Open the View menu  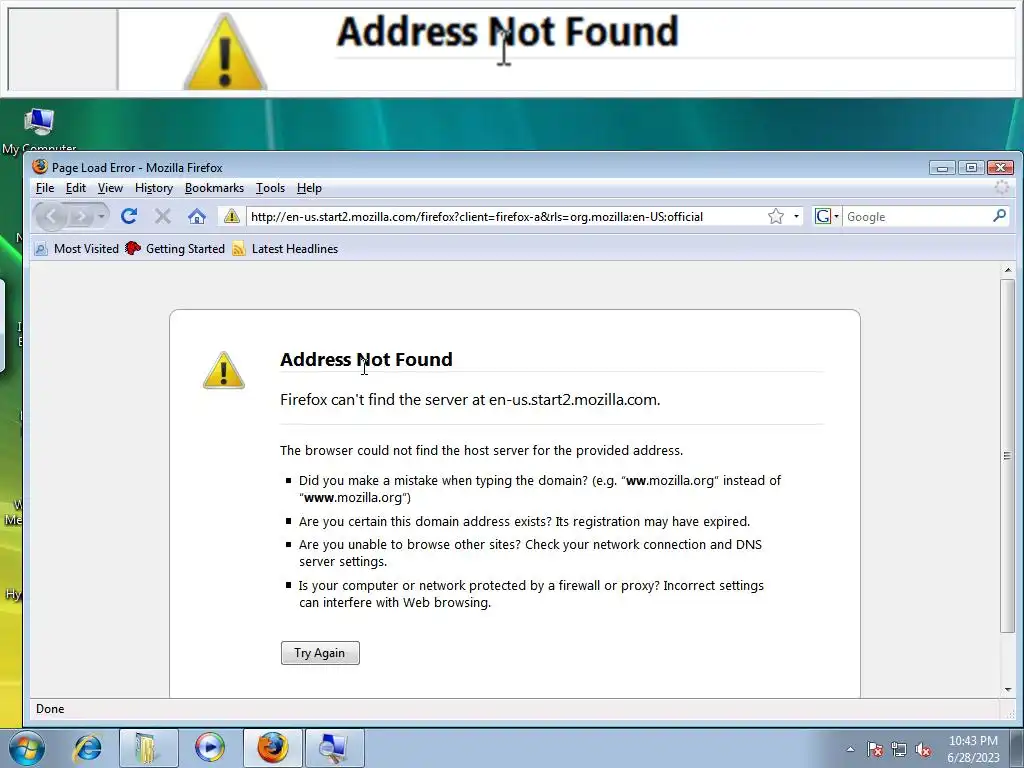[110, 188]
